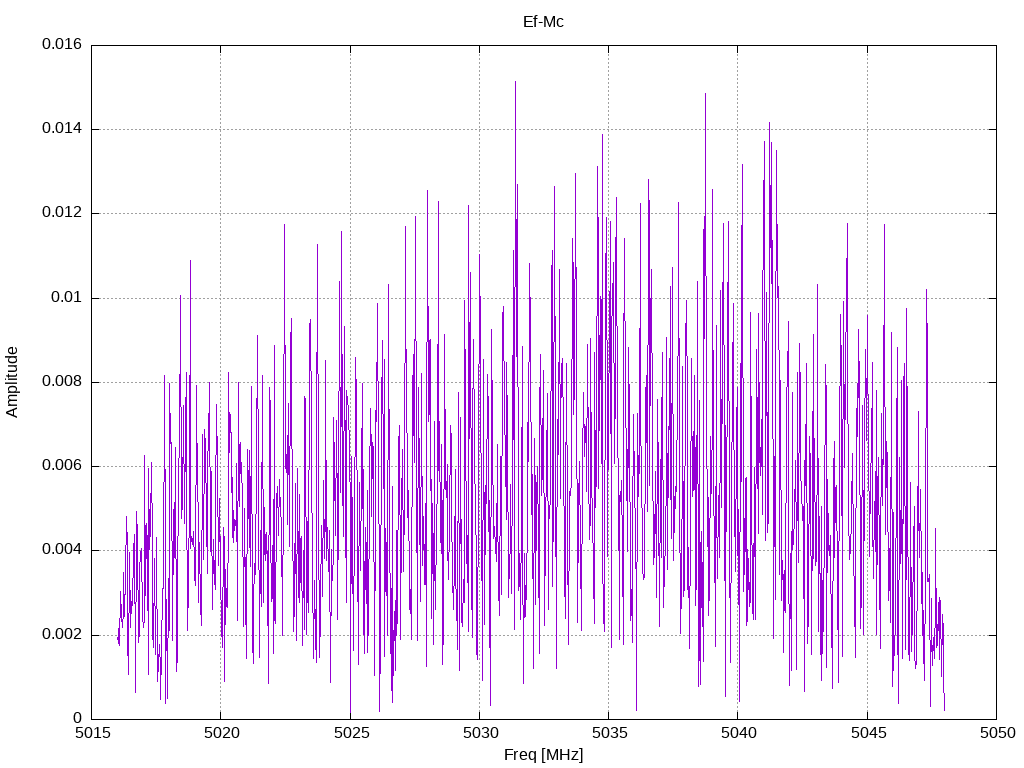Click the 0.004 y-axis tick label
The width and height of the screenshot is (1024, 768).
tap(62, 550)
